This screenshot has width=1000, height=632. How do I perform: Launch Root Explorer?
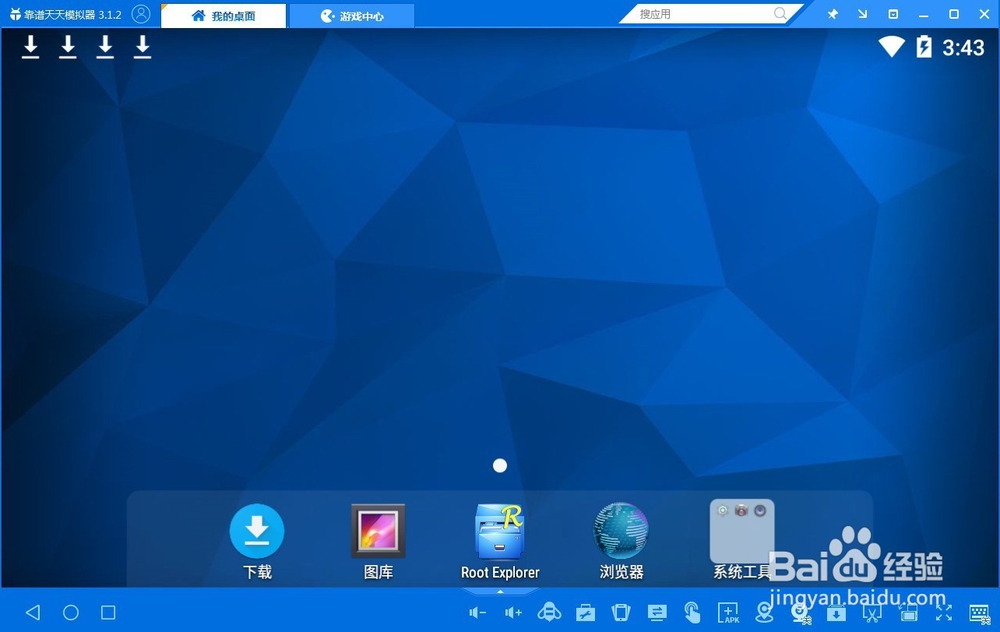click(x=500, y=541)
